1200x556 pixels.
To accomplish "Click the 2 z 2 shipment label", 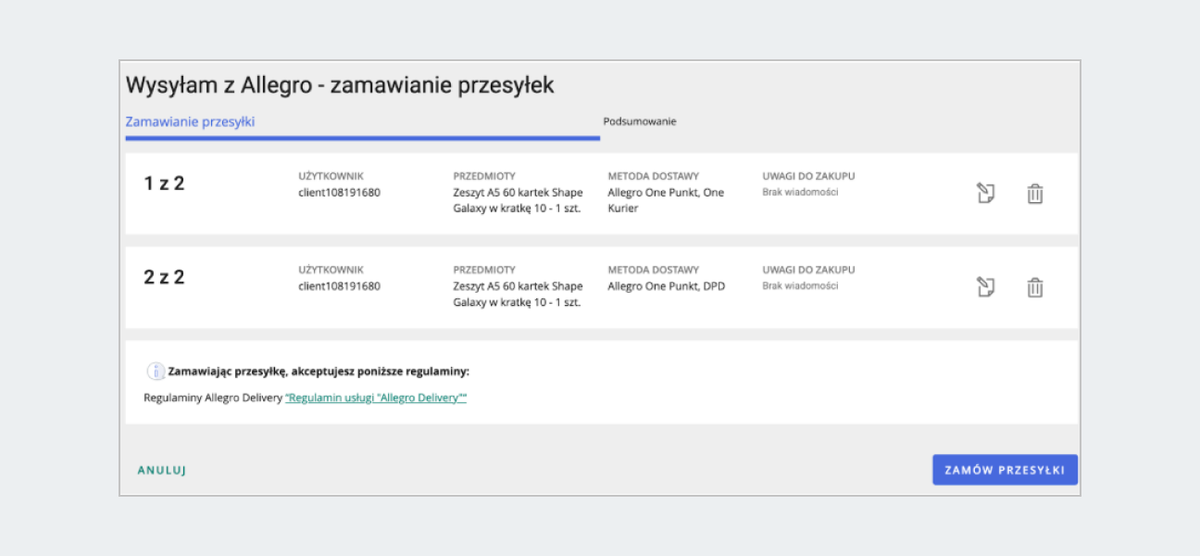I will click(x=165, y=278).
